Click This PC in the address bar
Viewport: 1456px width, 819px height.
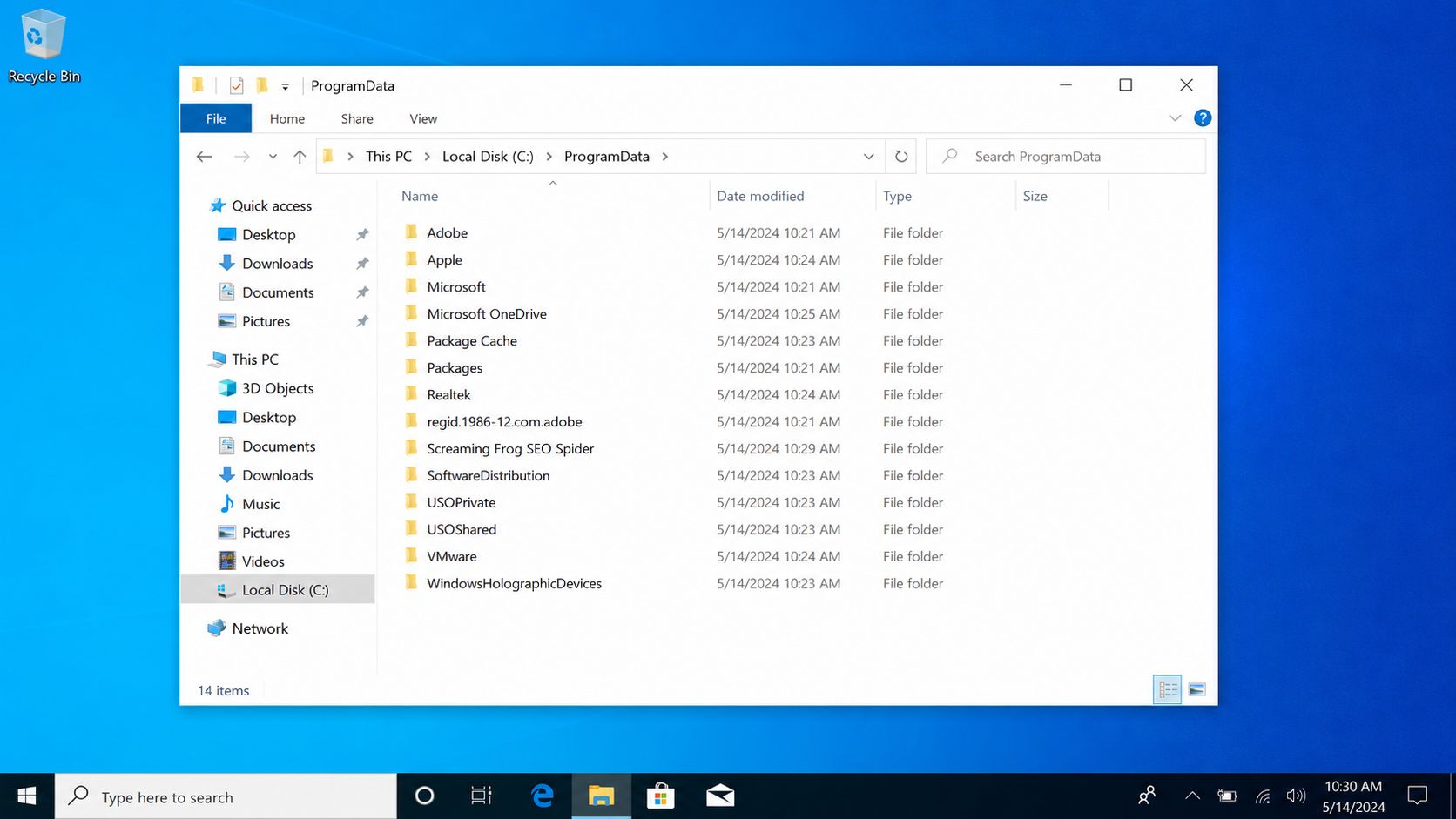[x=388, y=157]
